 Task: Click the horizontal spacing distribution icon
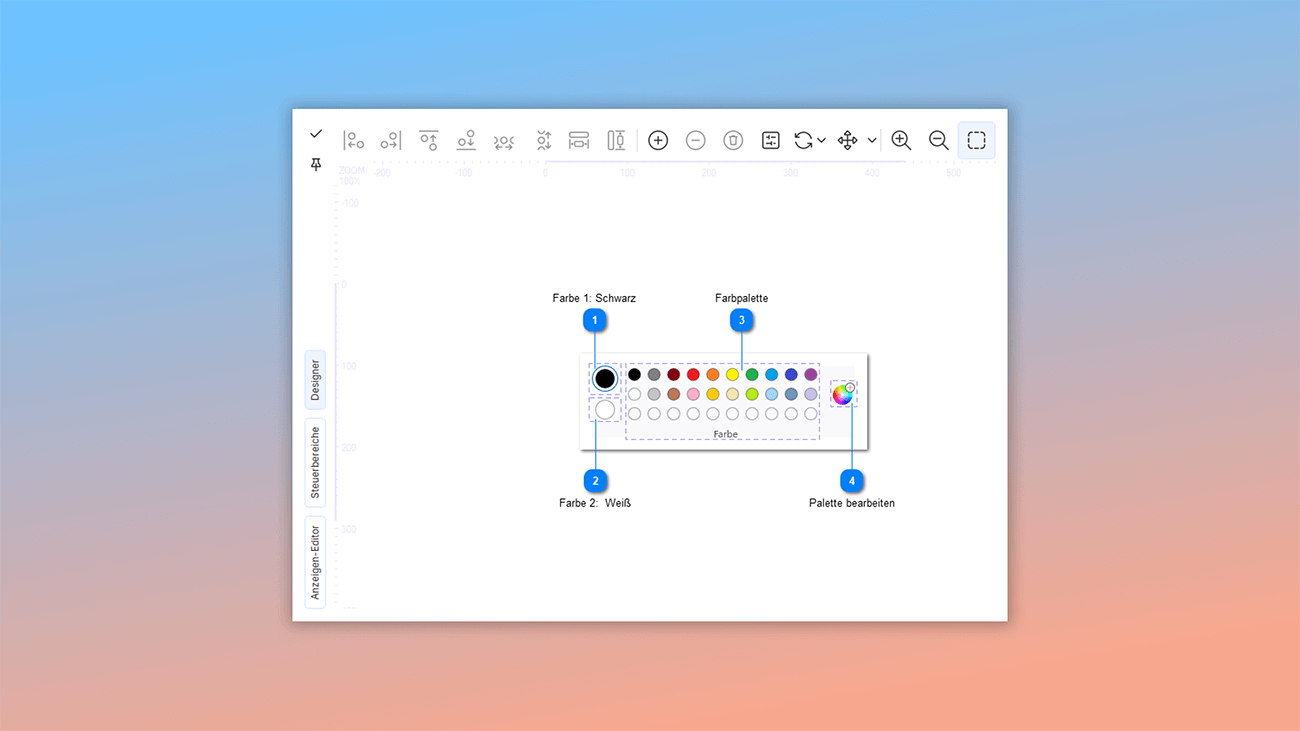[504, 140]
